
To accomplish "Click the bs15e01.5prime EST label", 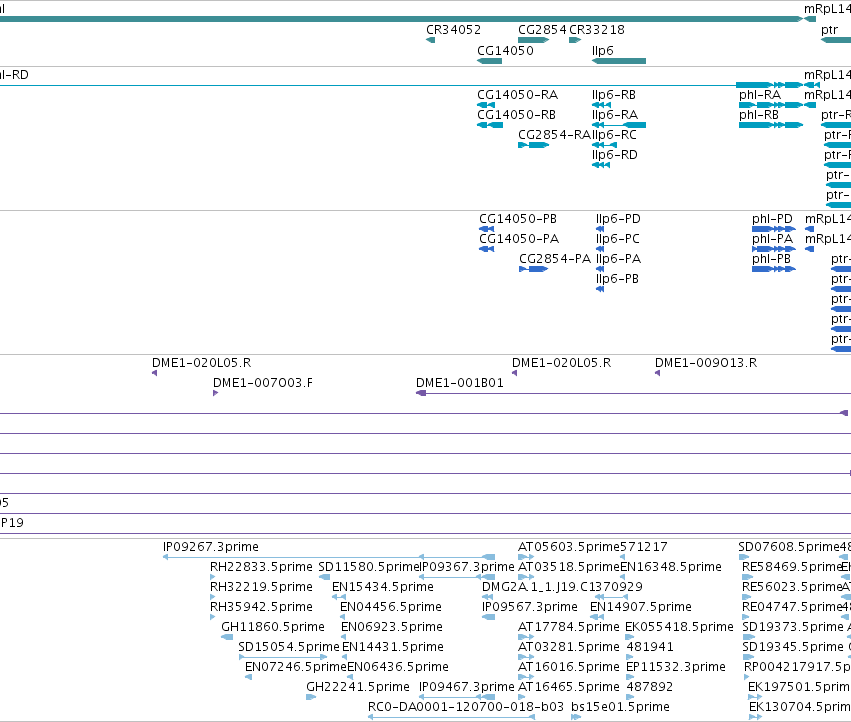I will tap(620, 708).
